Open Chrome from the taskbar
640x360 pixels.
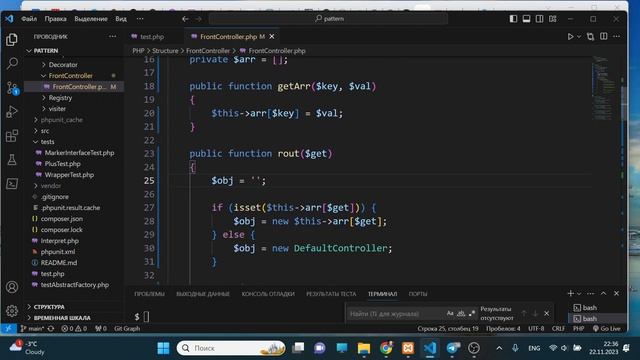386,348
